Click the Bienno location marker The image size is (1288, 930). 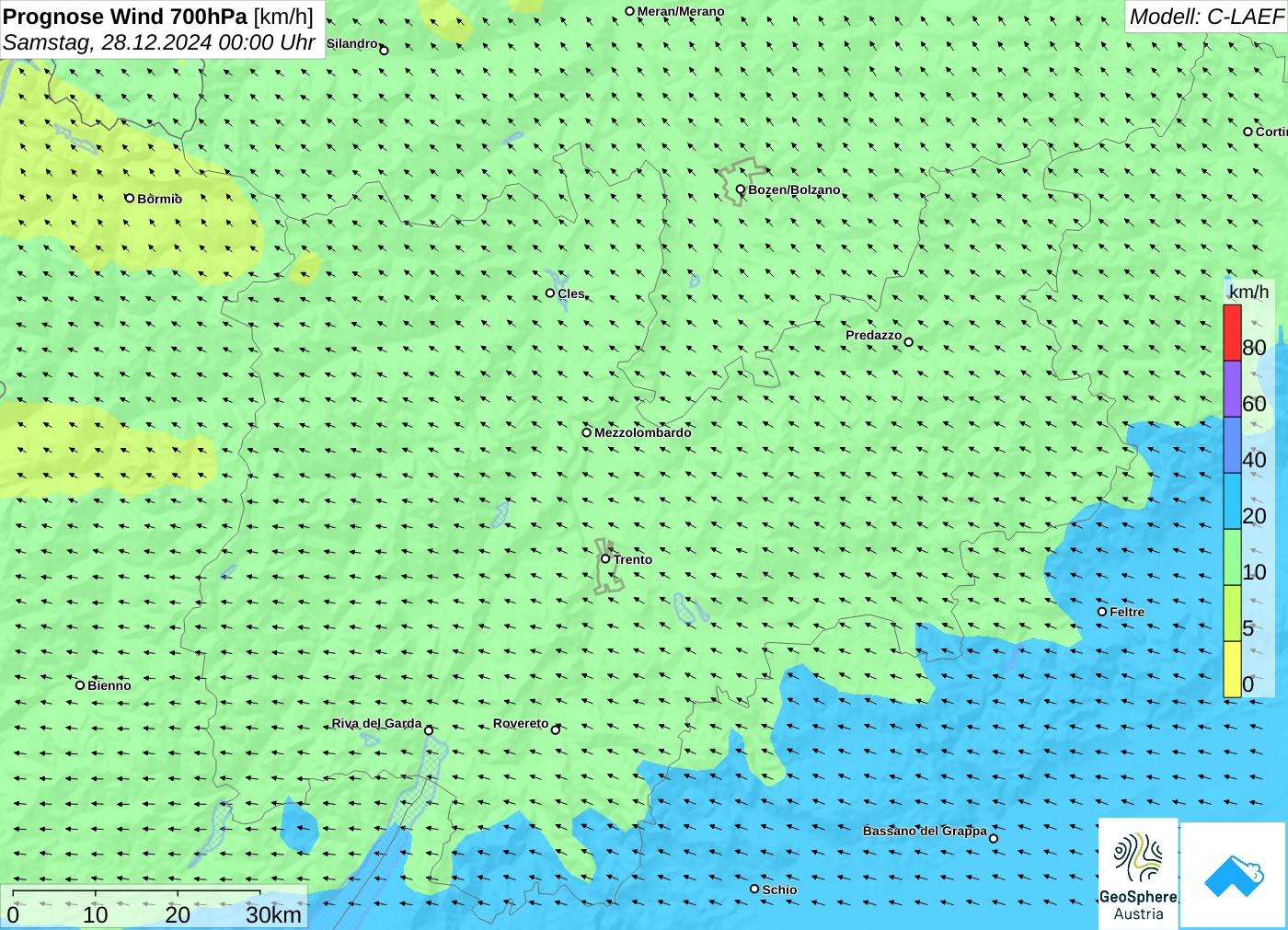pyautogui.click(x=80, y=684)
